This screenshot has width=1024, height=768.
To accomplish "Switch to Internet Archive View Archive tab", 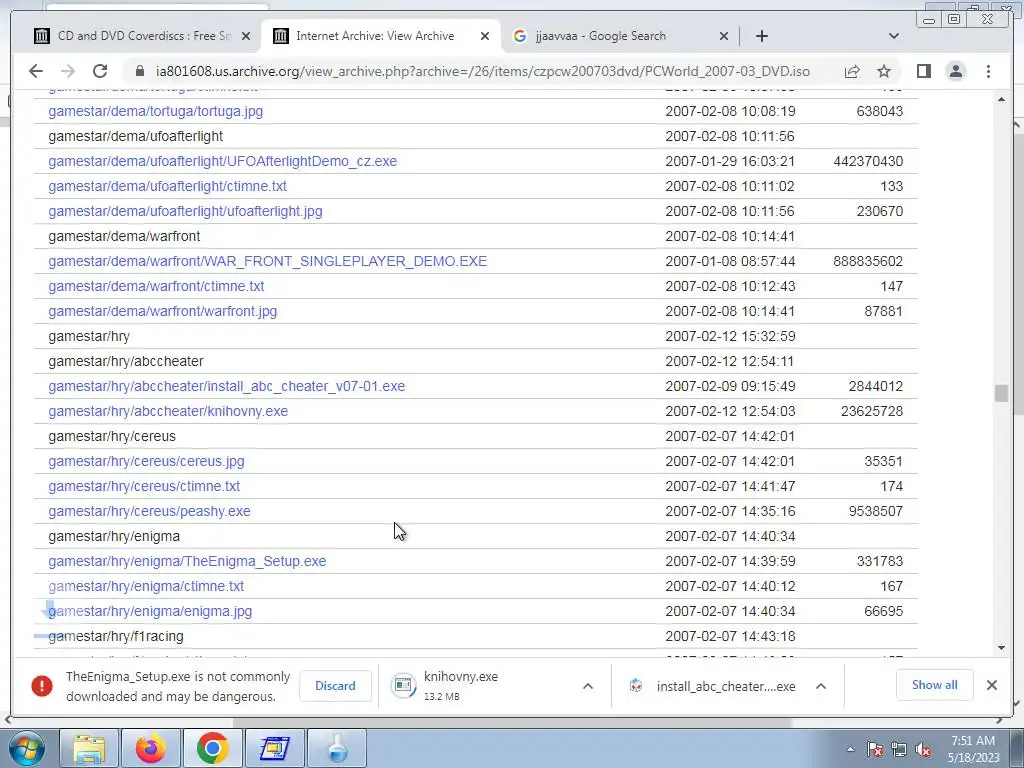I will 381,36.
